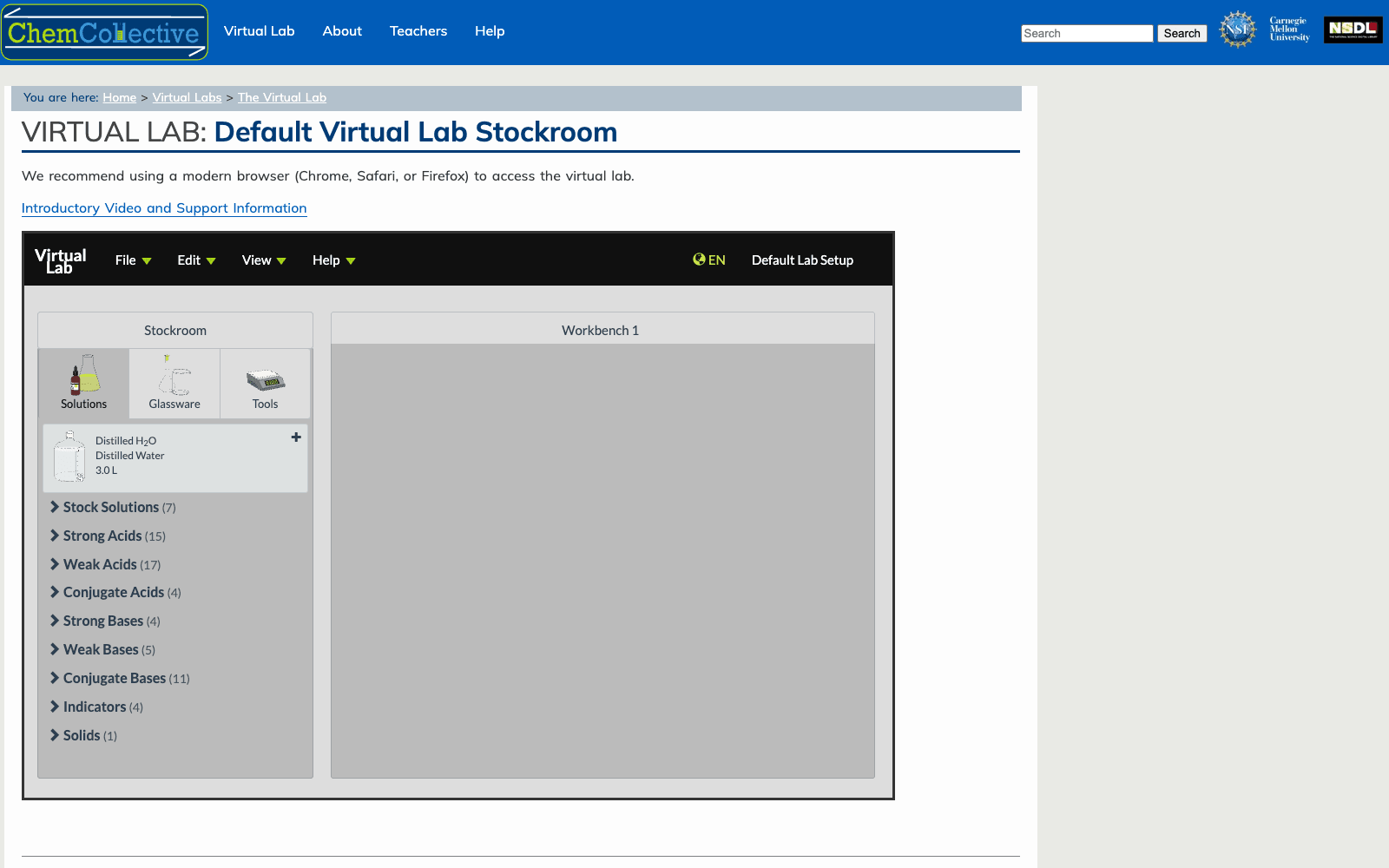Change language with the EN globe icon
Image resolution: width=1389 pixels, height=868 pixels.
(x=709, y=260)
